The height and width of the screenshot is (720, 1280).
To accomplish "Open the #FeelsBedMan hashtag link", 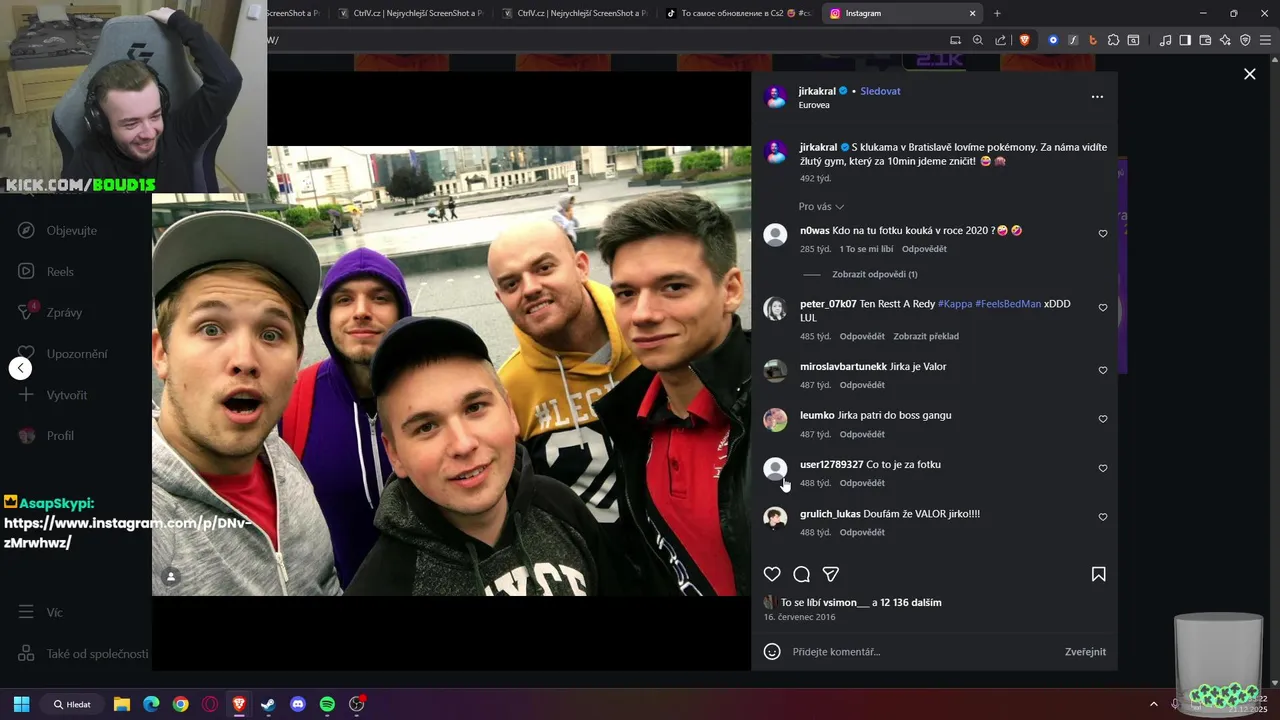I will 1008,304.
